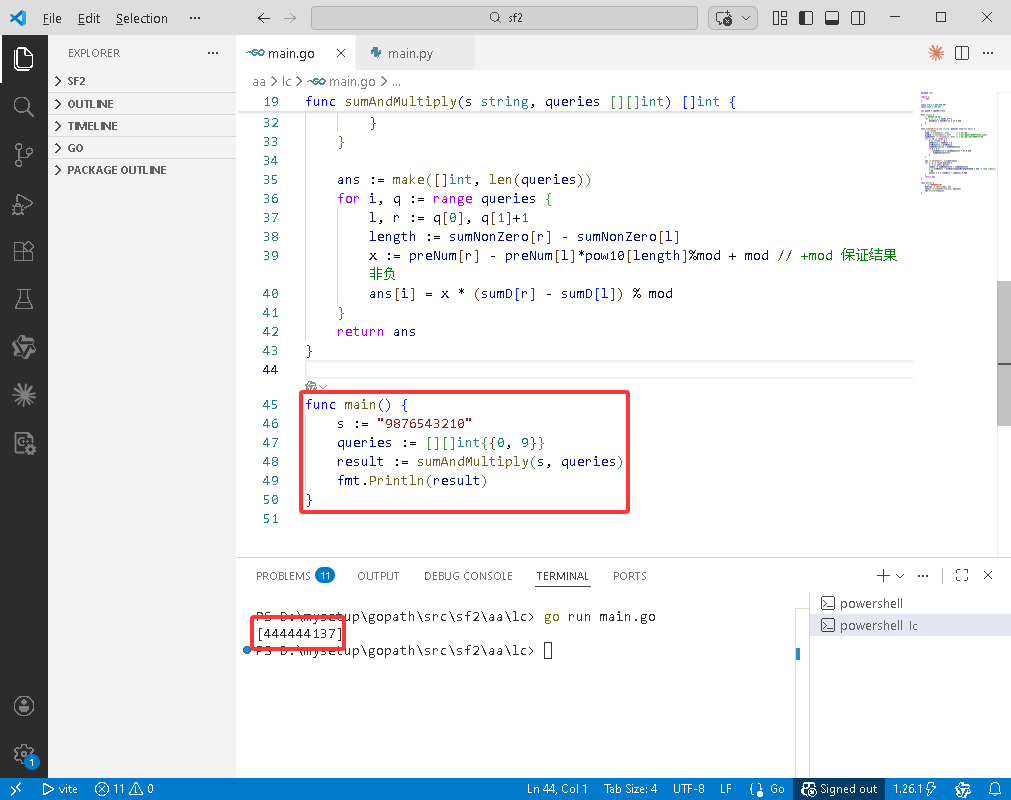The width and height of the screenshot is (1011, 800).
Task: Open the Explorer view in activity bar
Action: [x=23, y=59]
